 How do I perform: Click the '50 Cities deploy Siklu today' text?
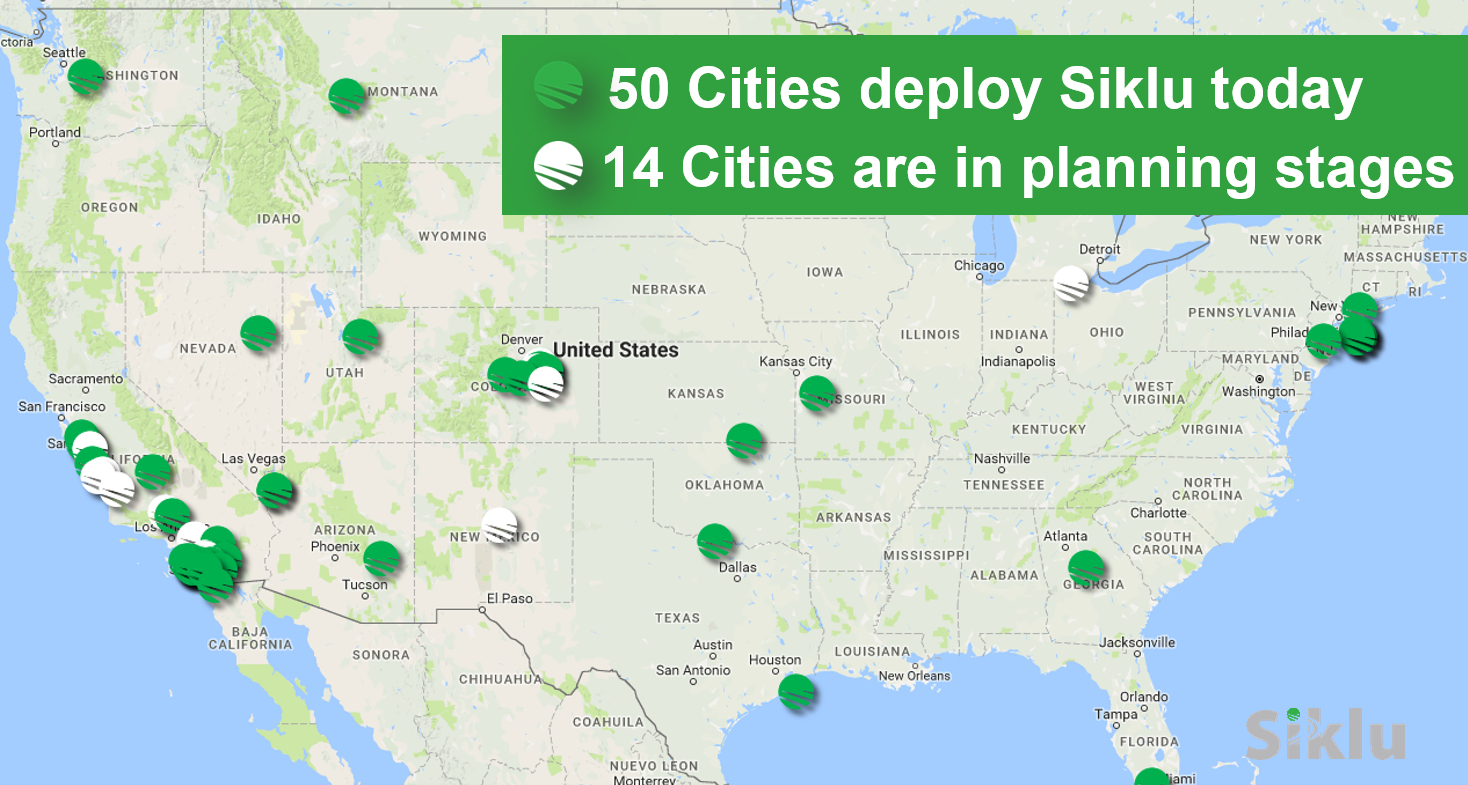tap(984, 90)
